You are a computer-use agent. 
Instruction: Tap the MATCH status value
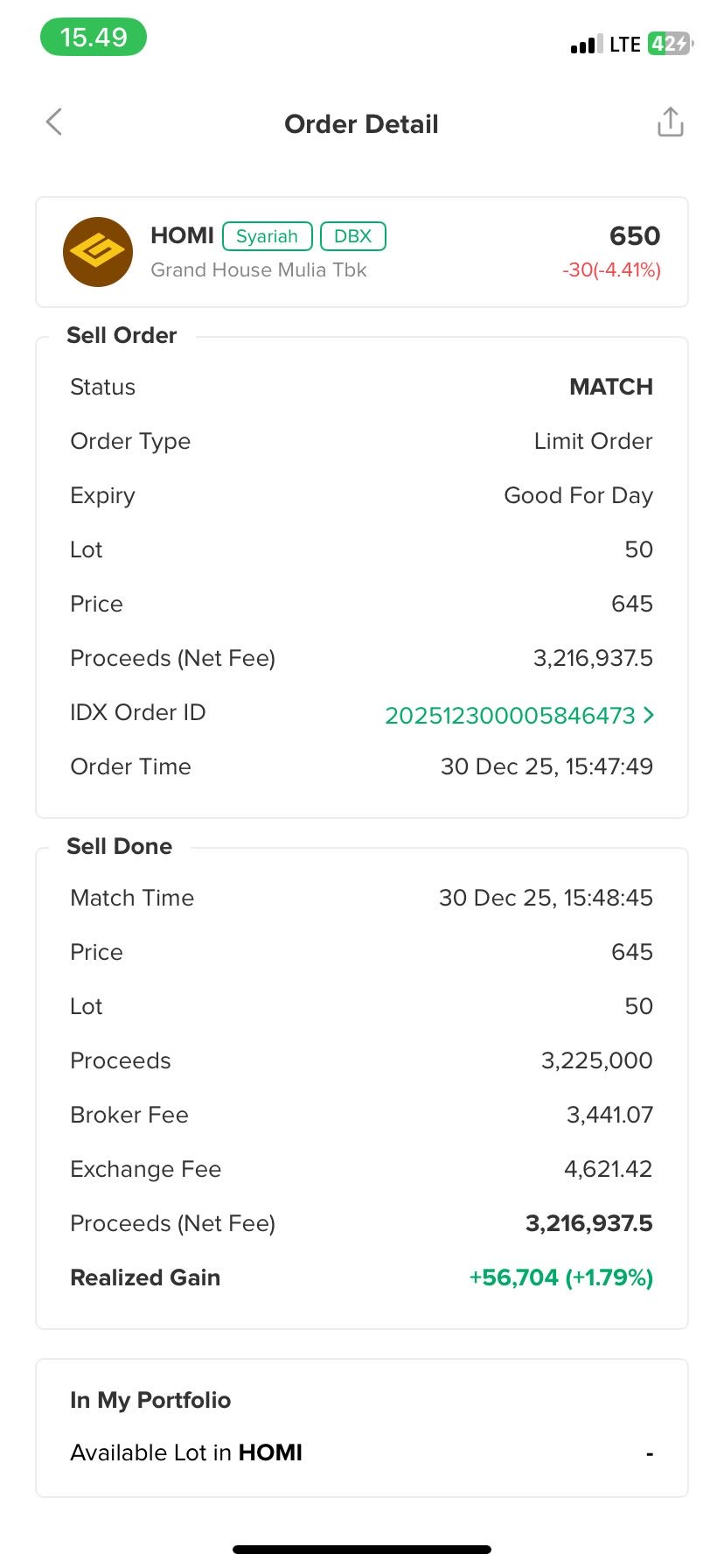point(610,387)
